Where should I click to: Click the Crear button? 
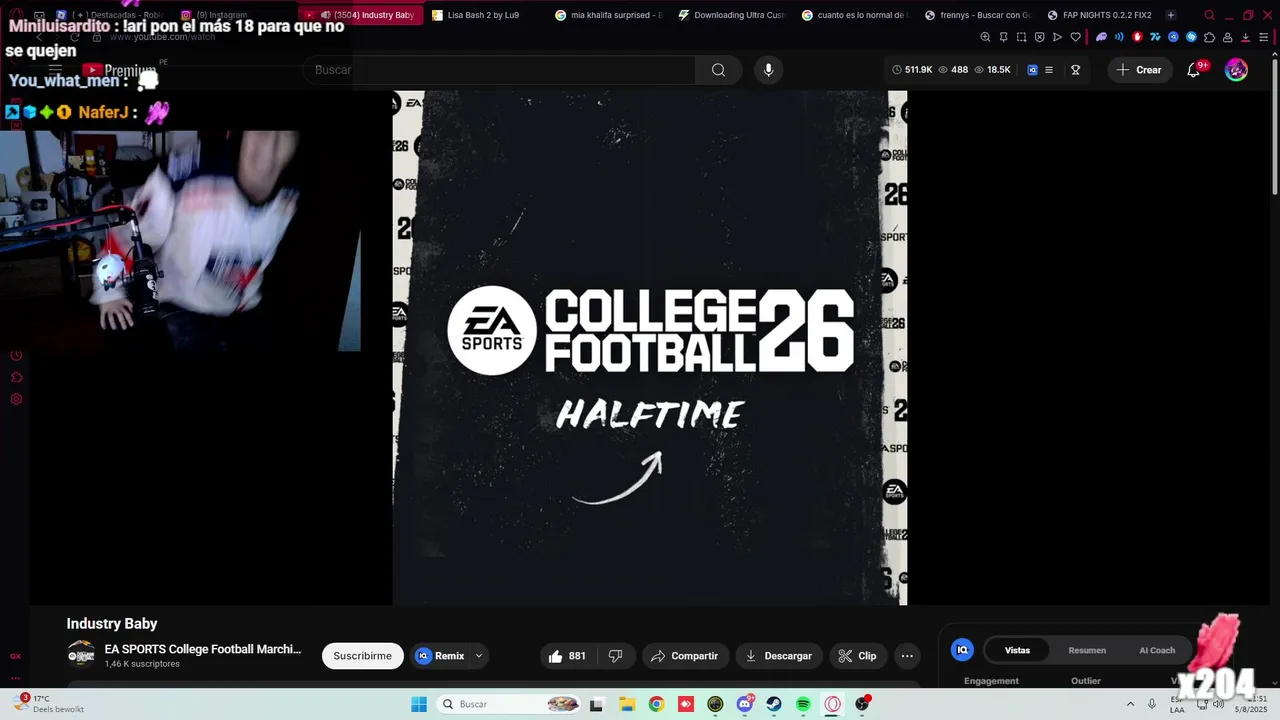coord(1139,70)
